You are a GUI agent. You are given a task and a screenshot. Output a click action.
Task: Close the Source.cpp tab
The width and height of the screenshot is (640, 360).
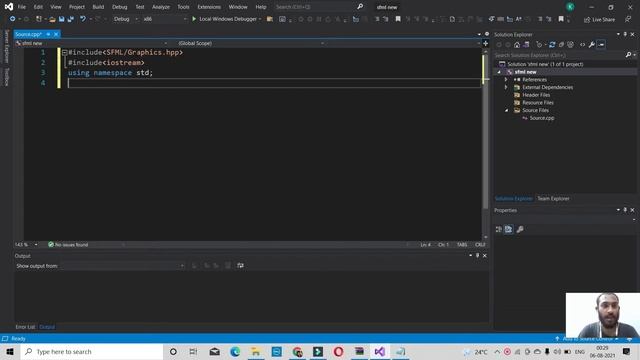tap(56, 34)
